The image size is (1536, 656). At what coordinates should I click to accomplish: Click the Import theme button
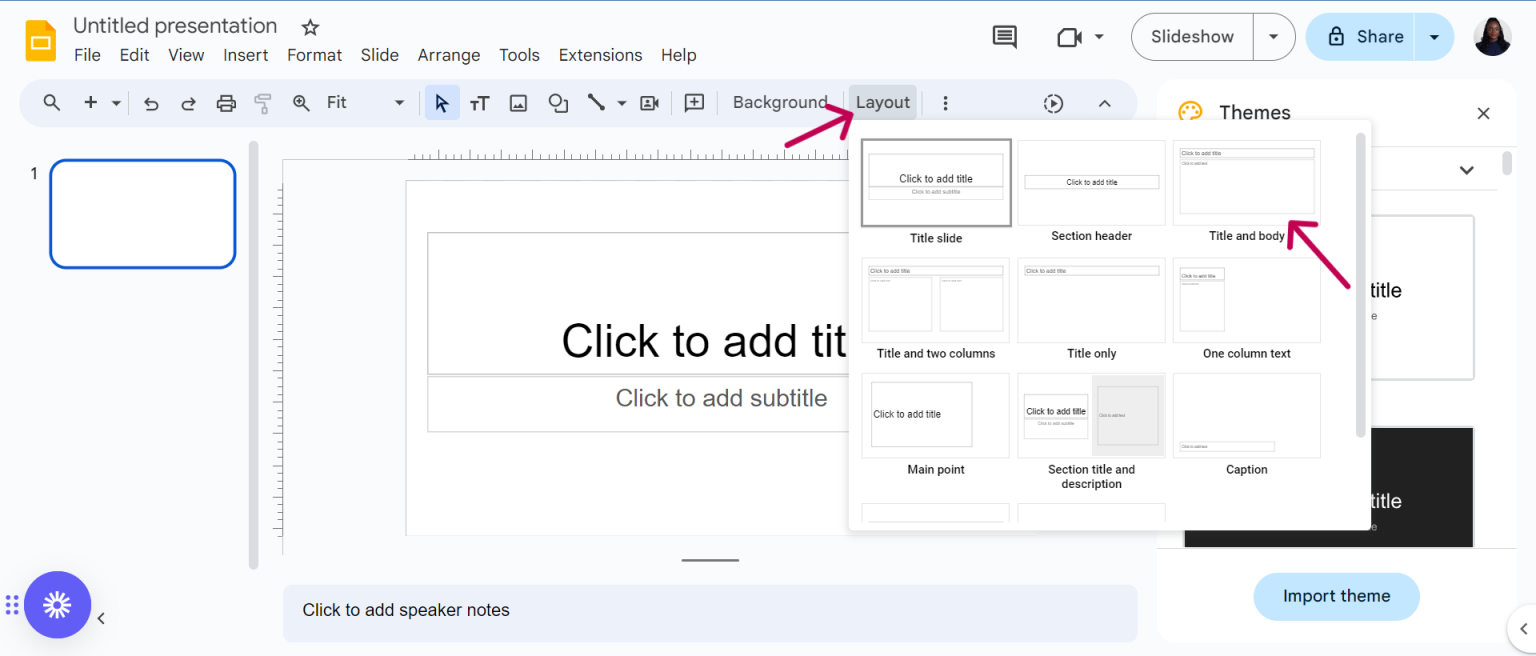tap(1336, 596)
